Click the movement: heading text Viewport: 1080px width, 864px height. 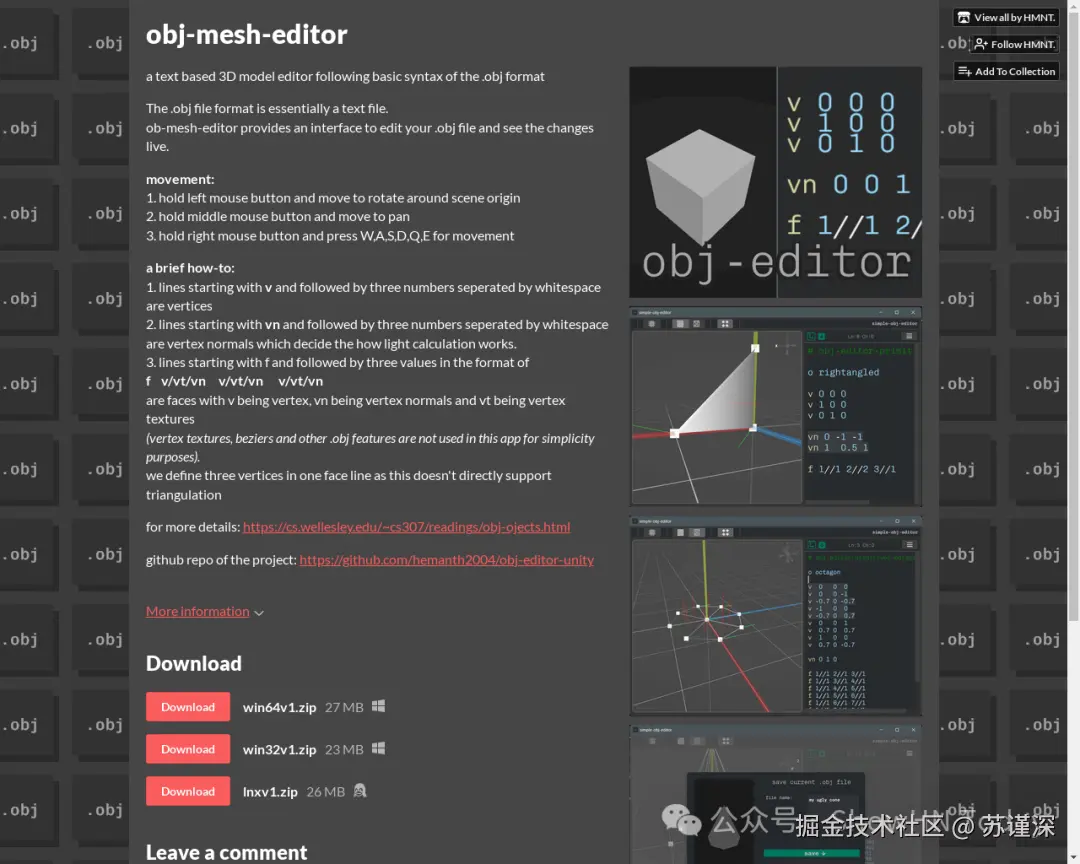(180, 179)
